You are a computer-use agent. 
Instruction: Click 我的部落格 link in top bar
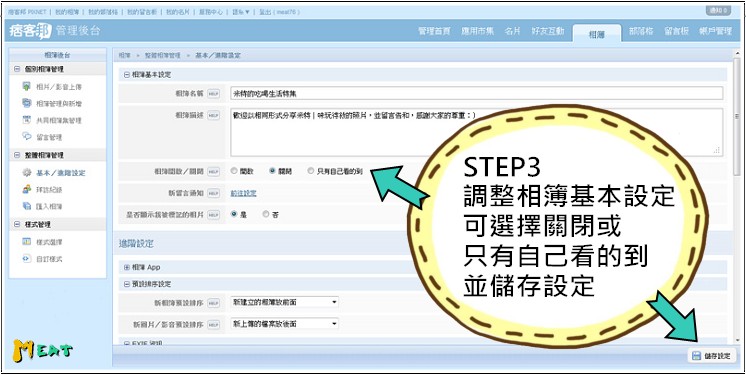pos(102,12)
